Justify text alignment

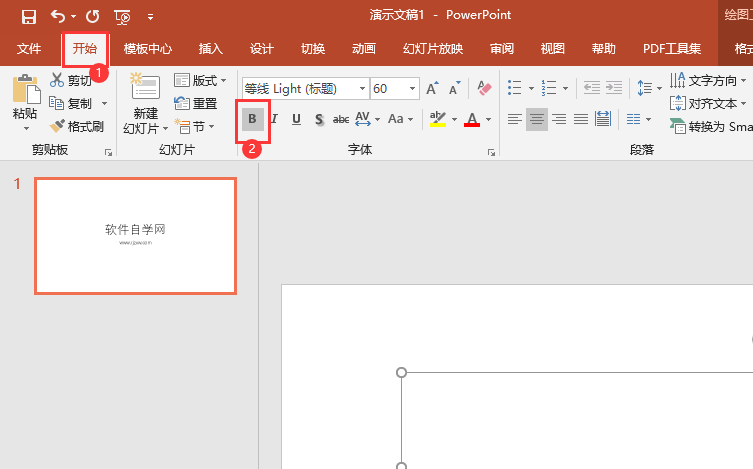(x=581, y=119)
